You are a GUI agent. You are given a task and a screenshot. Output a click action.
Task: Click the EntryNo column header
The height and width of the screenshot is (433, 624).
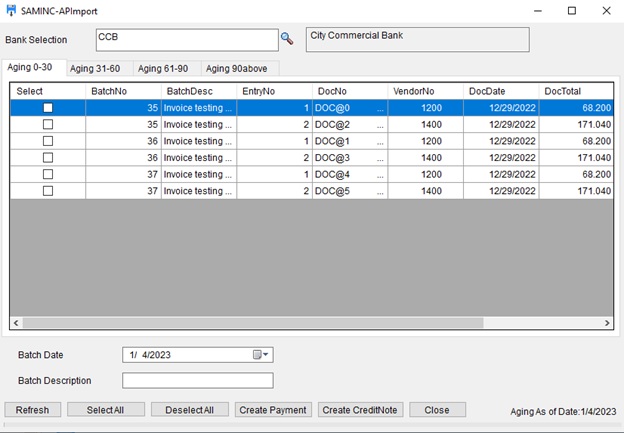point(275,91)
